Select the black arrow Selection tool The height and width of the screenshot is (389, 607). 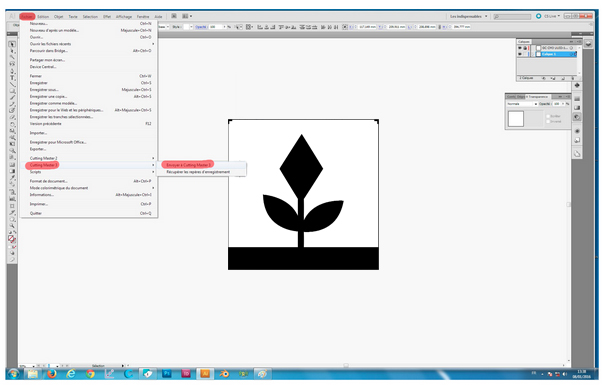(12, 45)
